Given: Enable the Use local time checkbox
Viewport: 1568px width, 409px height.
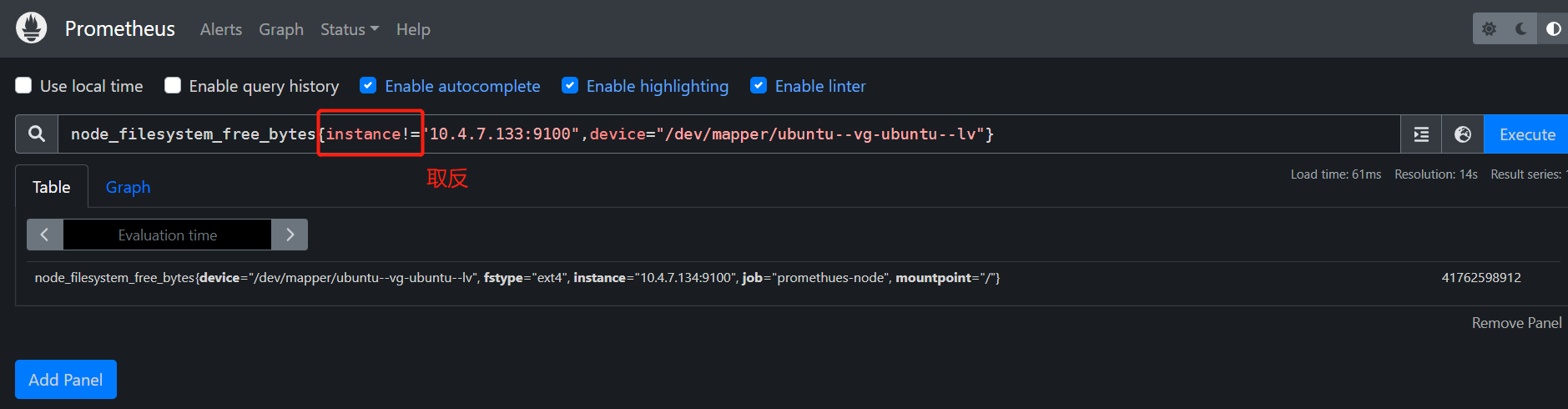Looking at the screenshot, I should (24, 85).
